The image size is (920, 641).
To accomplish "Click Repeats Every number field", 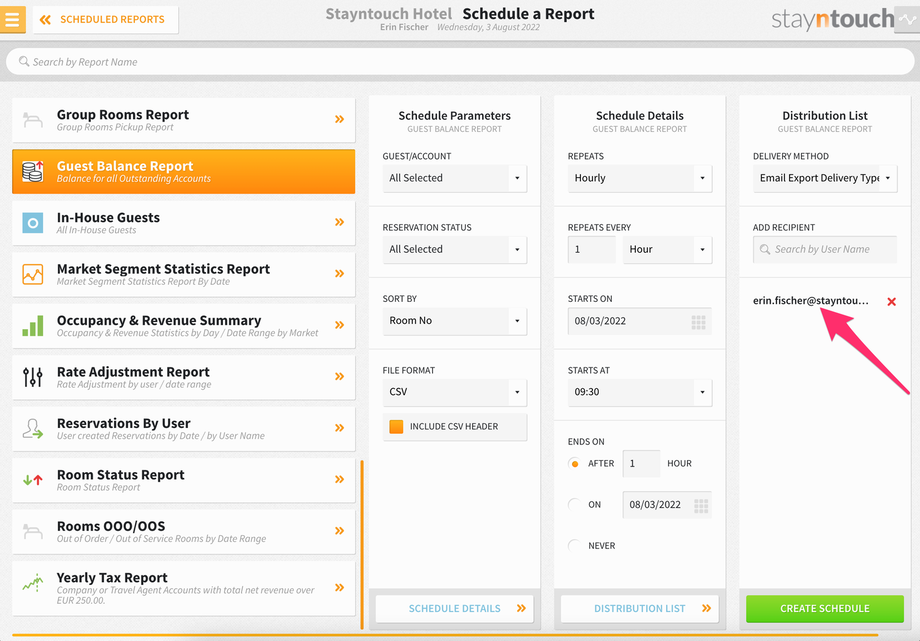I will 591,249.
